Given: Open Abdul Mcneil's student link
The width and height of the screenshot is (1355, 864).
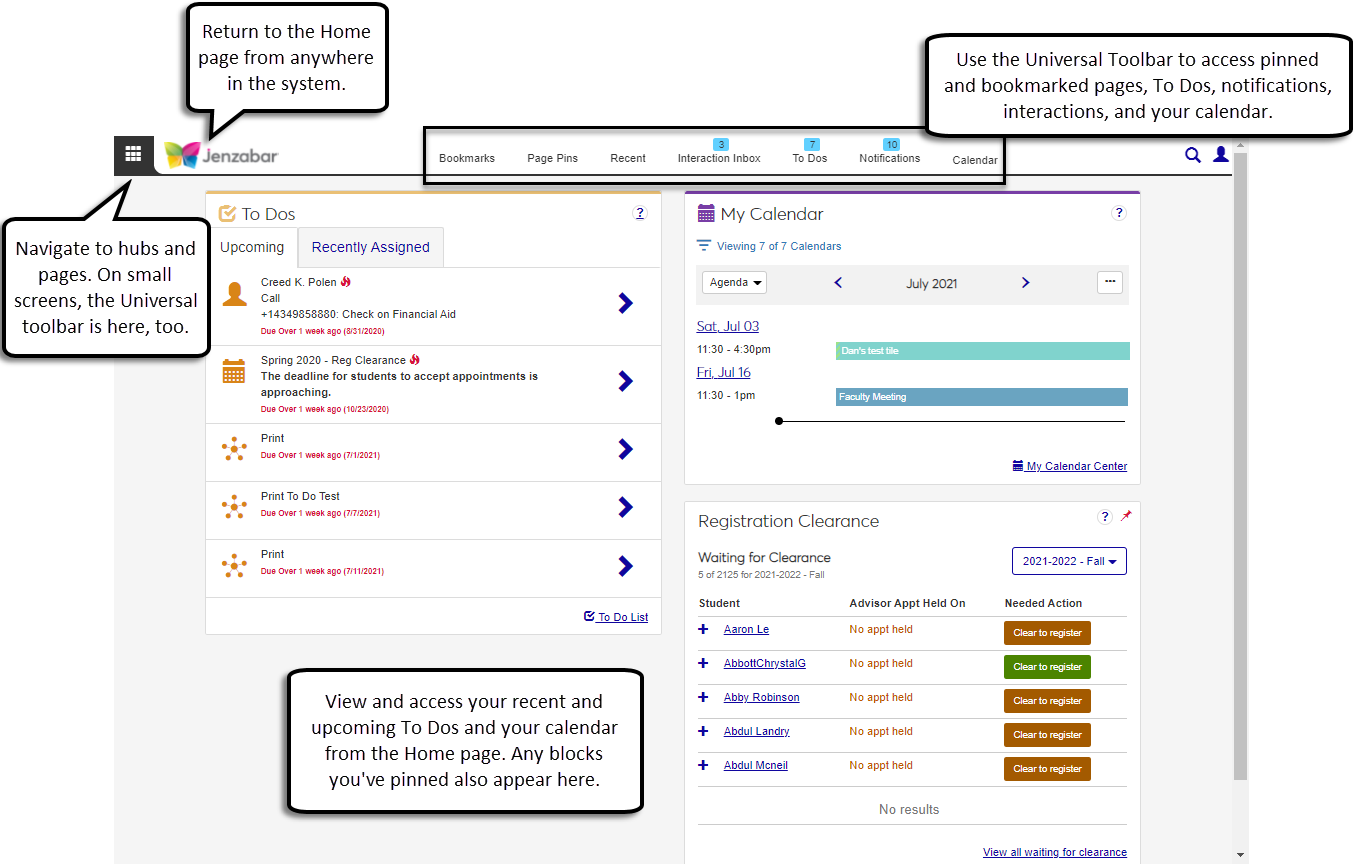Looking at the screenshot, I should coord(756,766).
